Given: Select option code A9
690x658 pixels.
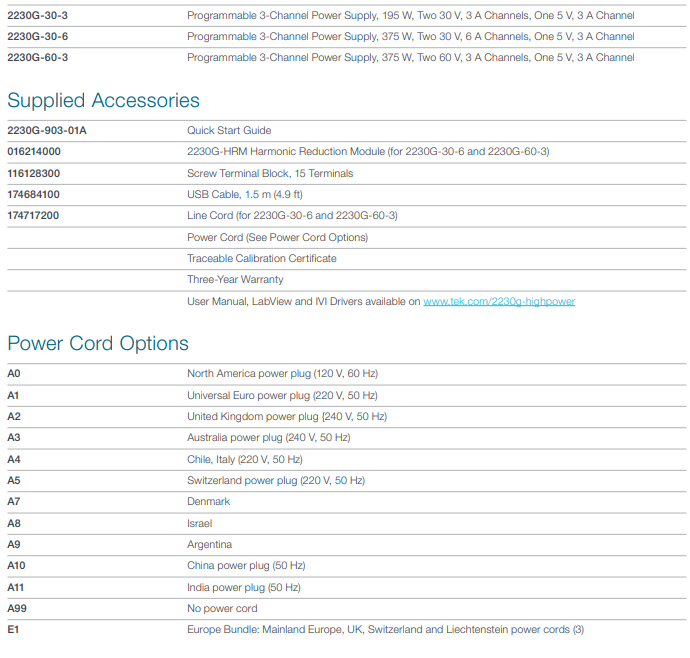Looking at the screenshot, I should click(x=14, y=545).
